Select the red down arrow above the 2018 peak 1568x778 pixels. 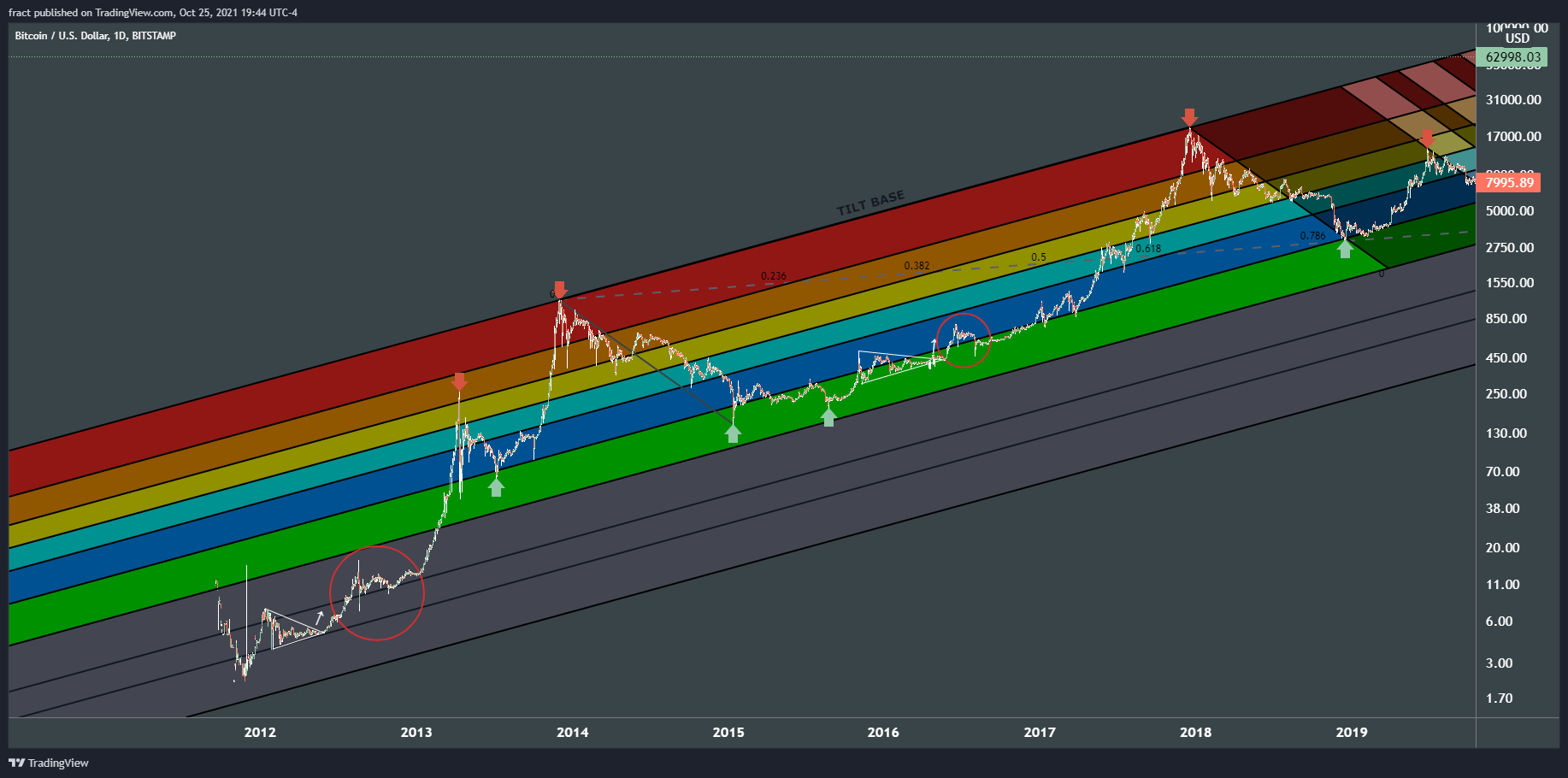(x=1189, y=117)
